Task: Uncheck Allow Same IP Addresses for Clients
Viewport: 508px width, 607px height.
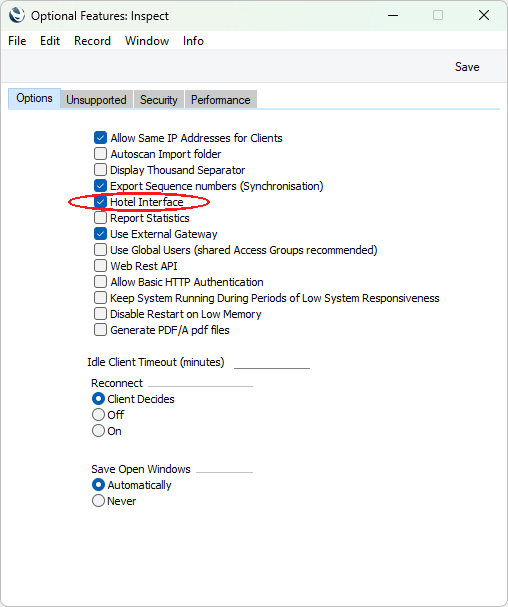Action: [100, 138]
